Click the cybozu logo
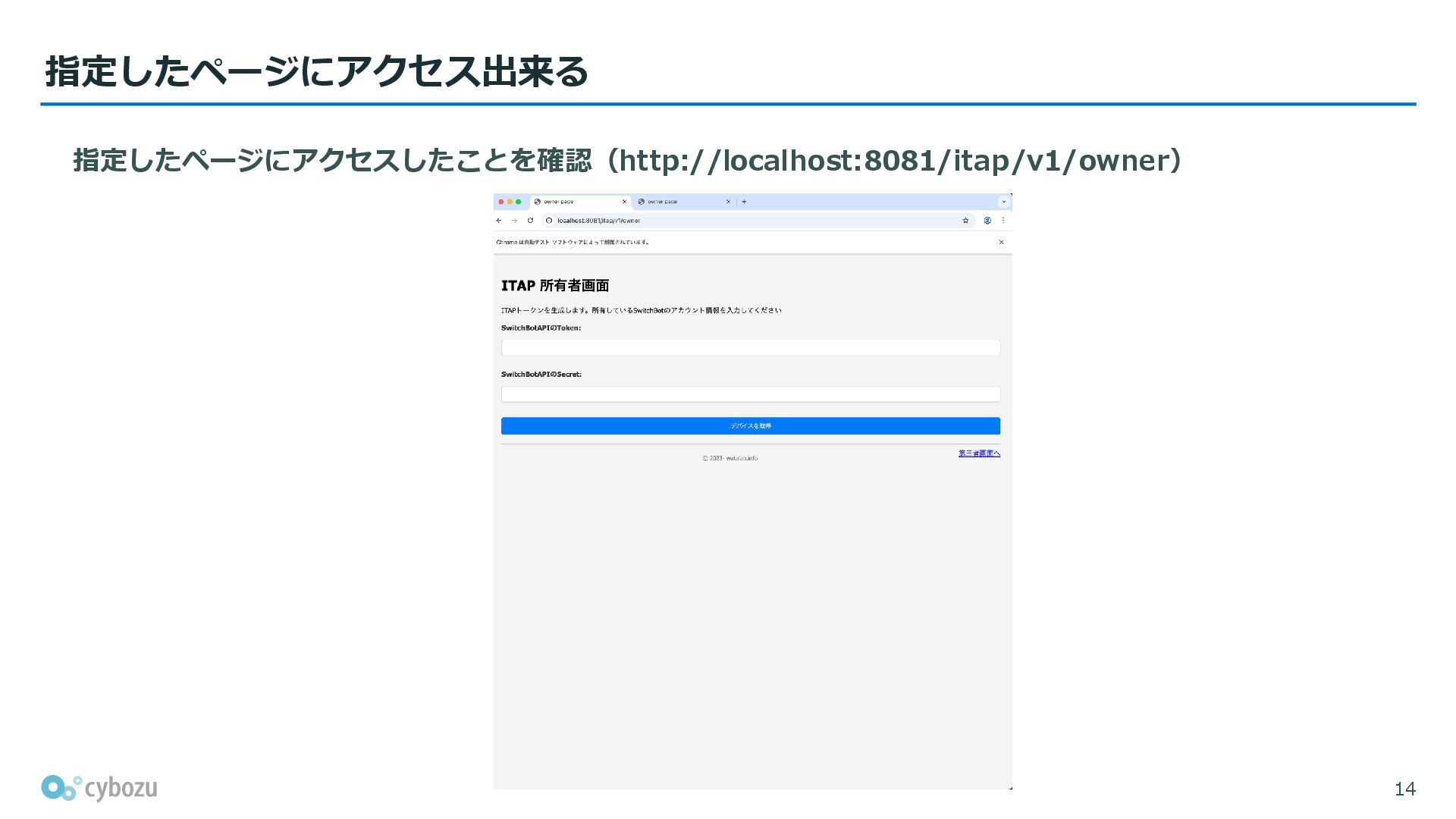Viewport: 1456px width, 819px height. pos(99,789)
